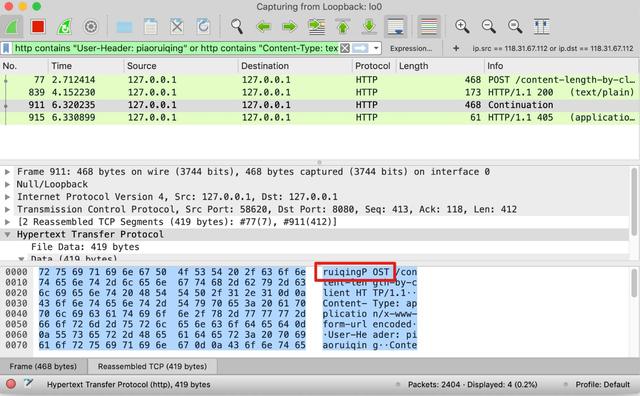Viewport: 640px width, 396px height.
Task: Sort by Source column header
Action: (x=180, y=66)
